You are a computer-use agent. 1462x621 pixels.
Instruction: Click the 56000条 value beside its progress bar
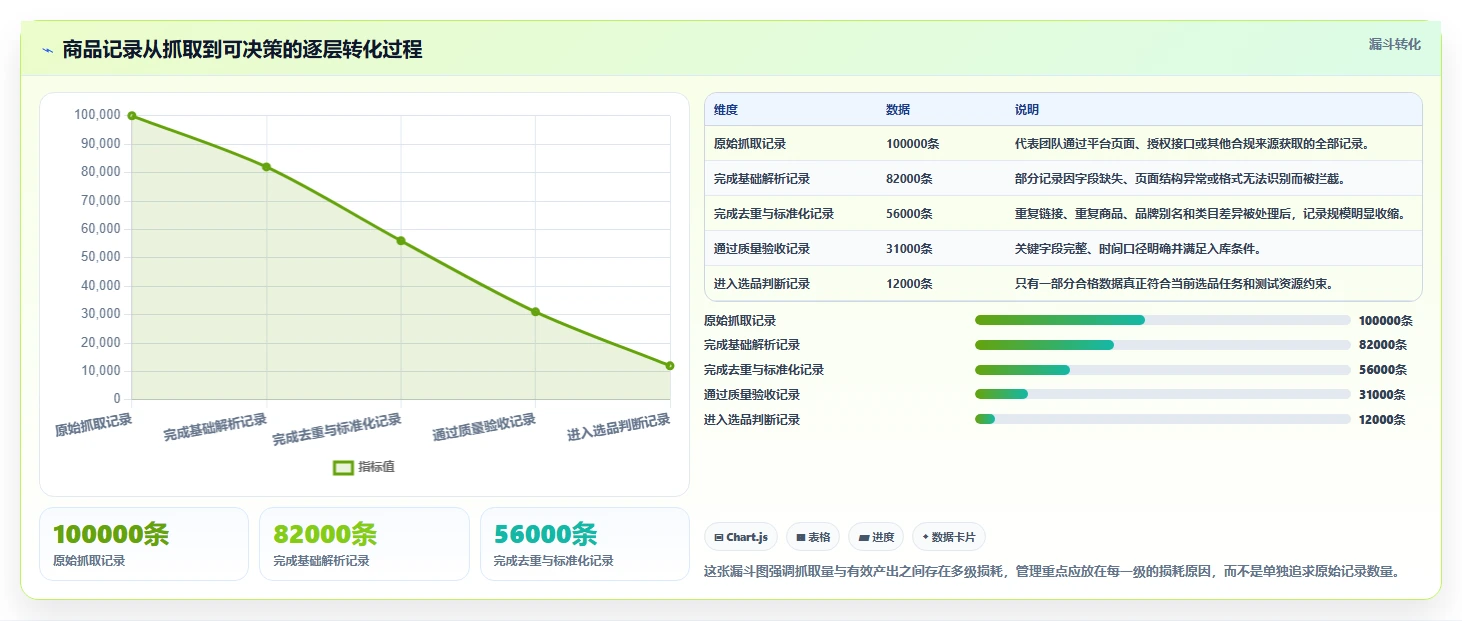pos(1383,370)
